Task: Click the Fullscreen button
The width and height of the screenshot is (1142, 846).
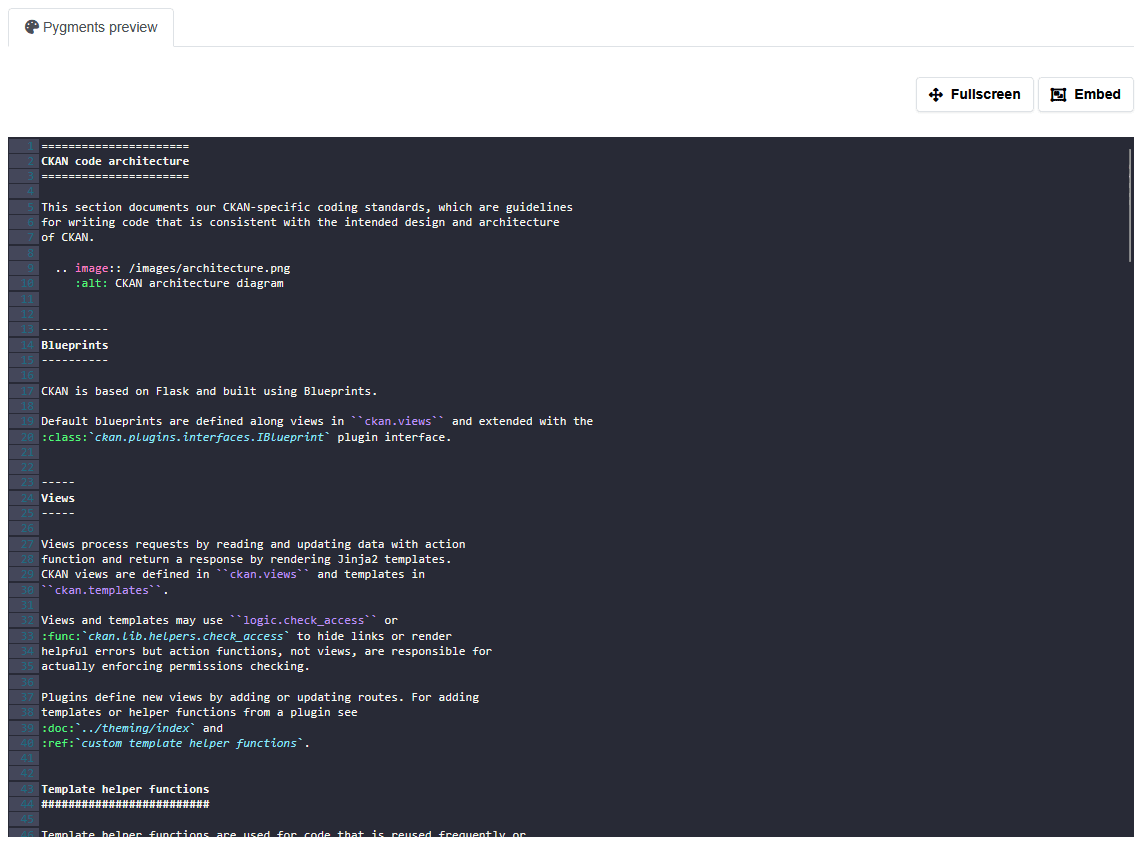Action: click(x=974, y=95)
